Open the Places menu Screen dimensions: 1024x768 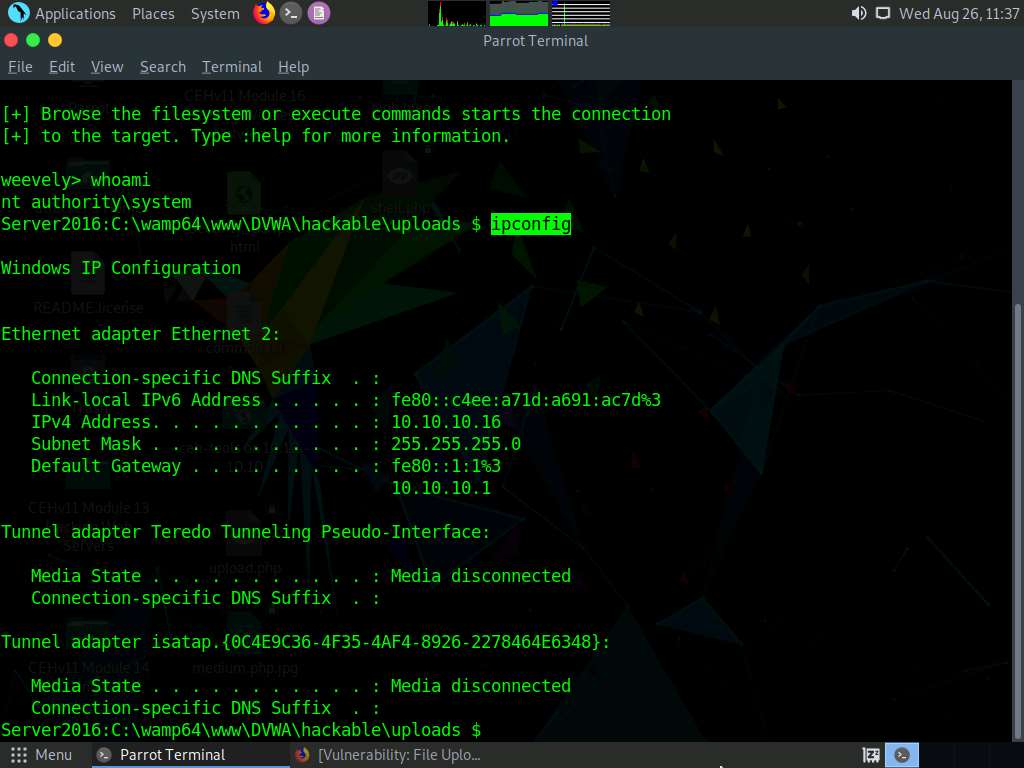point(153,13)
